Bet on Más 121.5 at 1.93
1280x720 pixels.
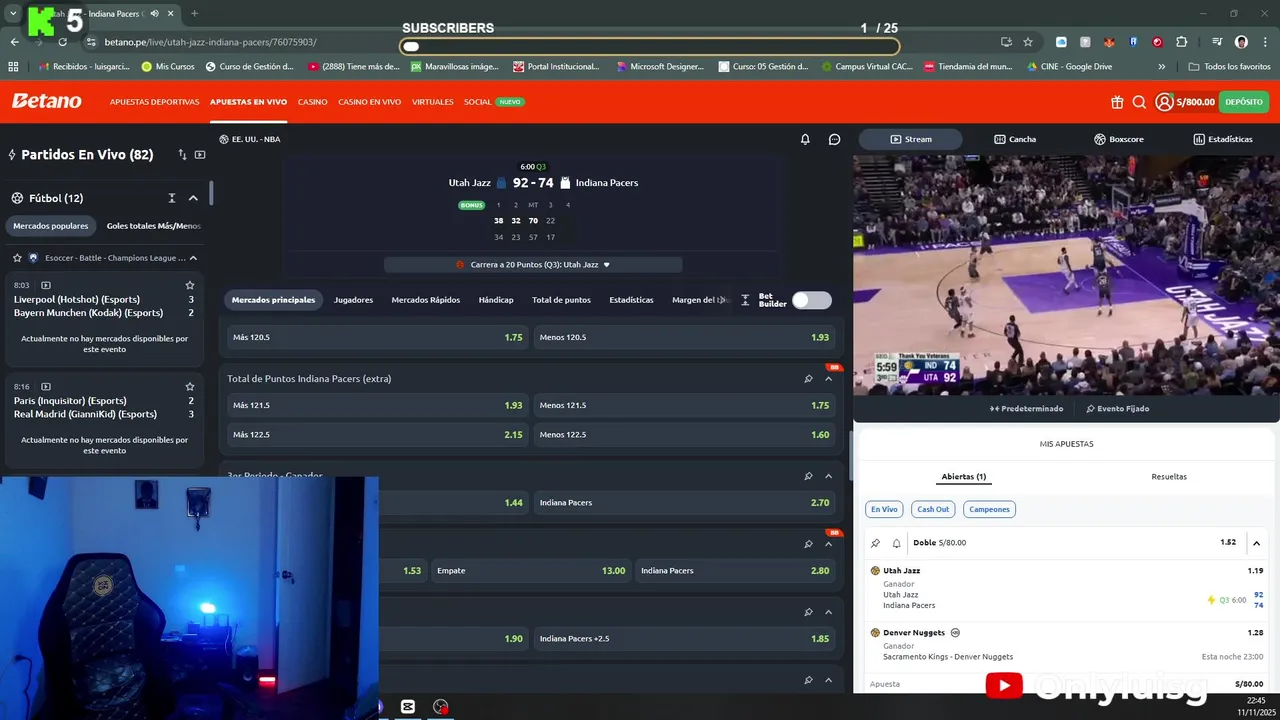378,406
